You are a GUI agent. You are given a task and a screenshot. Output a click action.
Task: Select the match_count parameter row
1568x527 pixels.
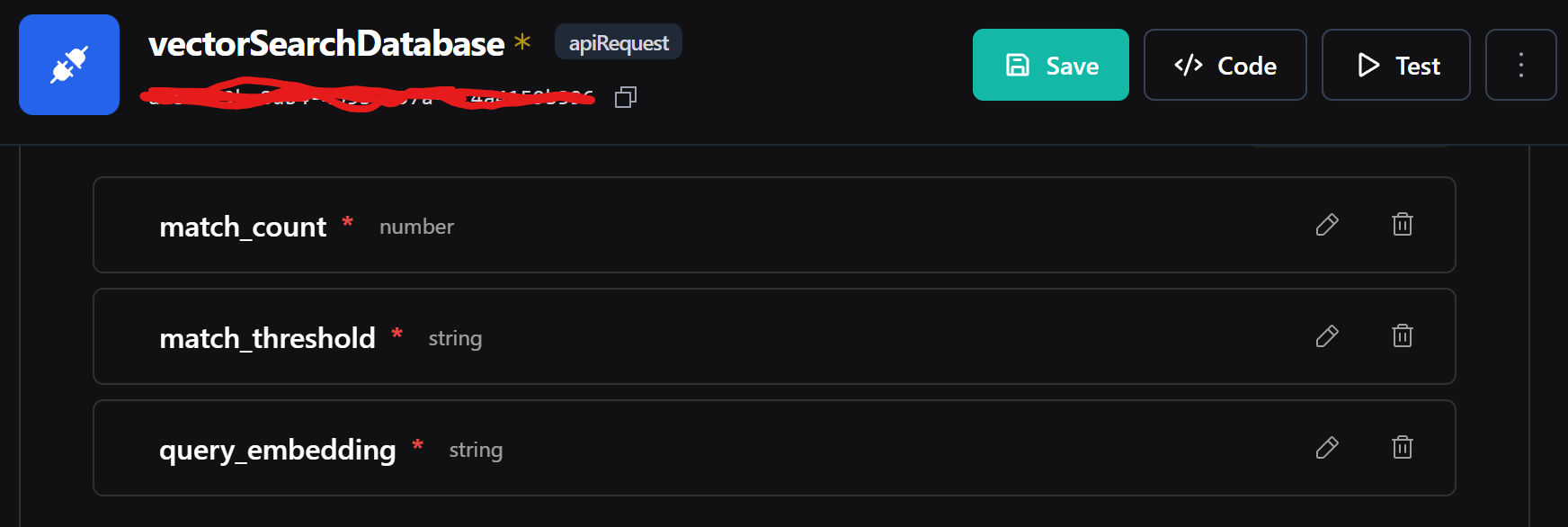[629, 225]
